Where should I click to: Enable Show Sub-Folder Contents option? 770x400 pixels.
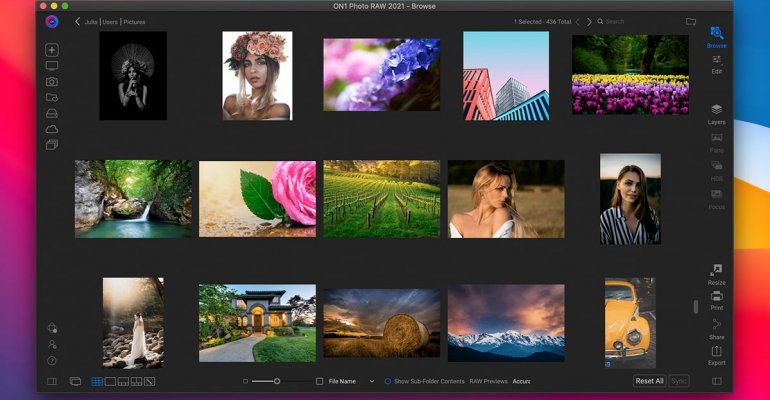(388, 381)
